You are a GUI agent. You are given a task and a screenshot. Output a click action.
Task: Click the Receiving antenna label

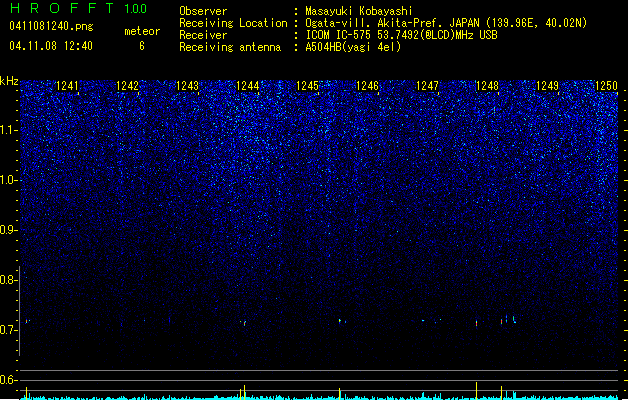tap(230, 47)
